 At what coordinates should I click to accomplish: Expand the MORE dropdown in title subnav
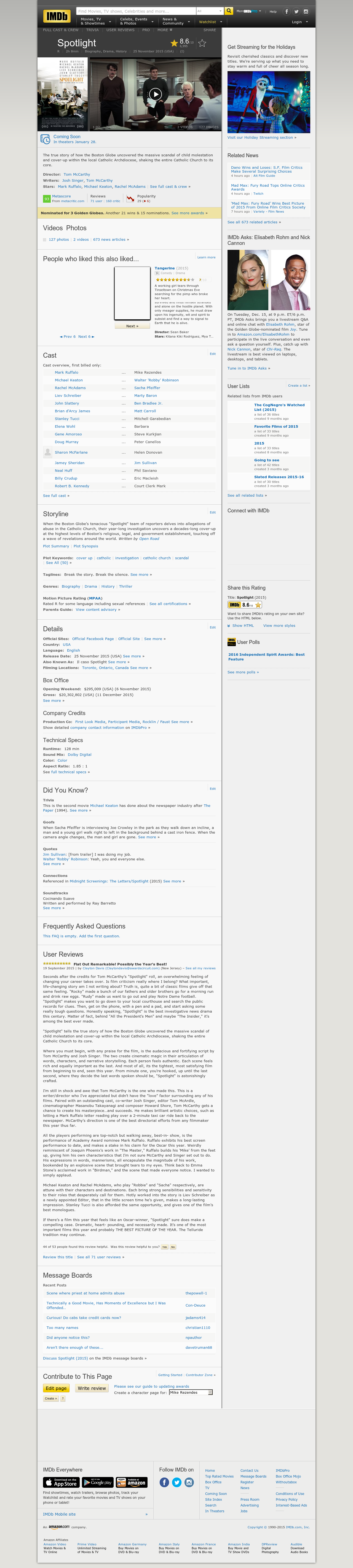tap(165, 30)
